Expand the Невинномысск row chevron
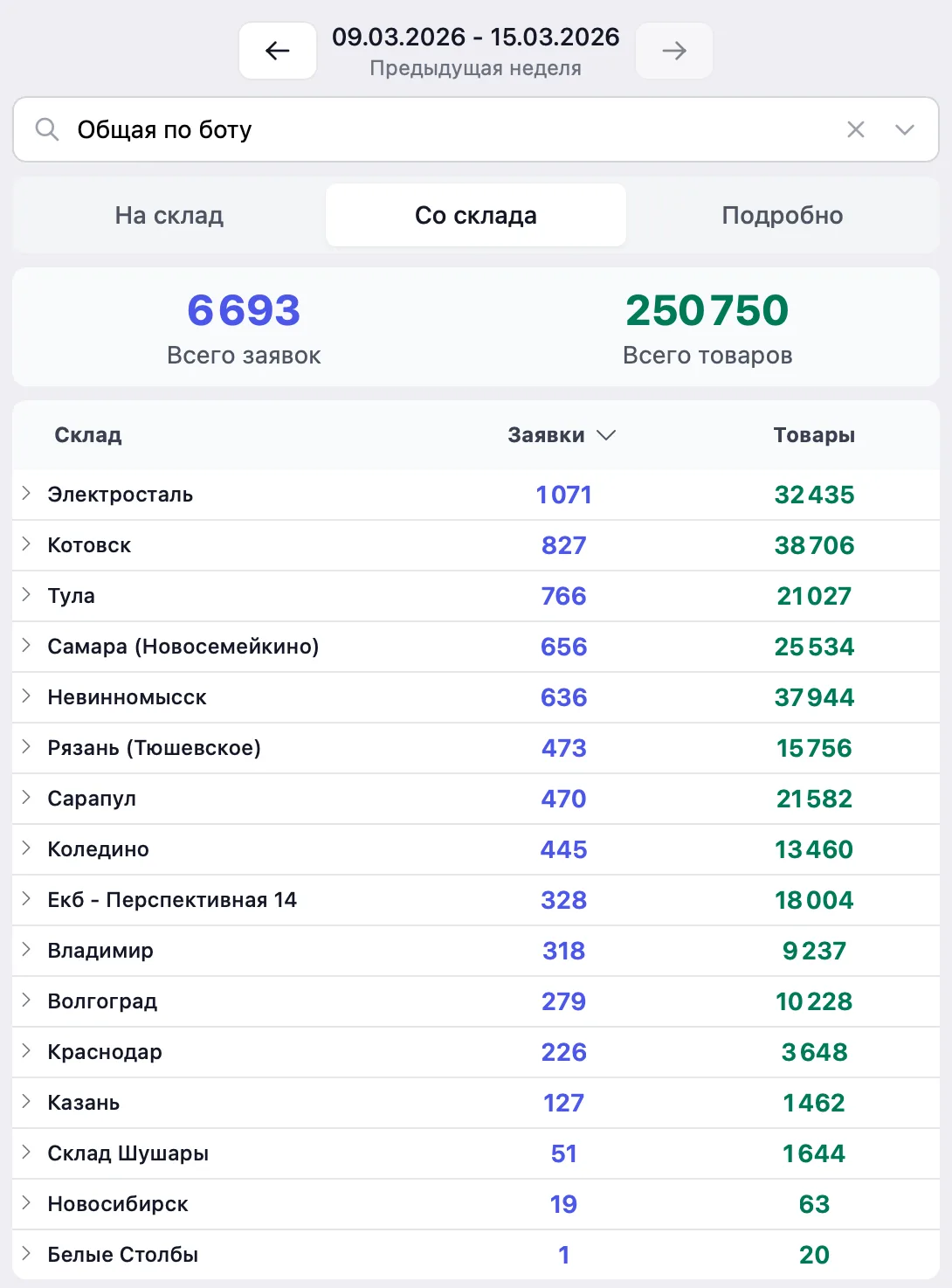The width and height of the screenshot is (952, 1288). pos(26,696)
